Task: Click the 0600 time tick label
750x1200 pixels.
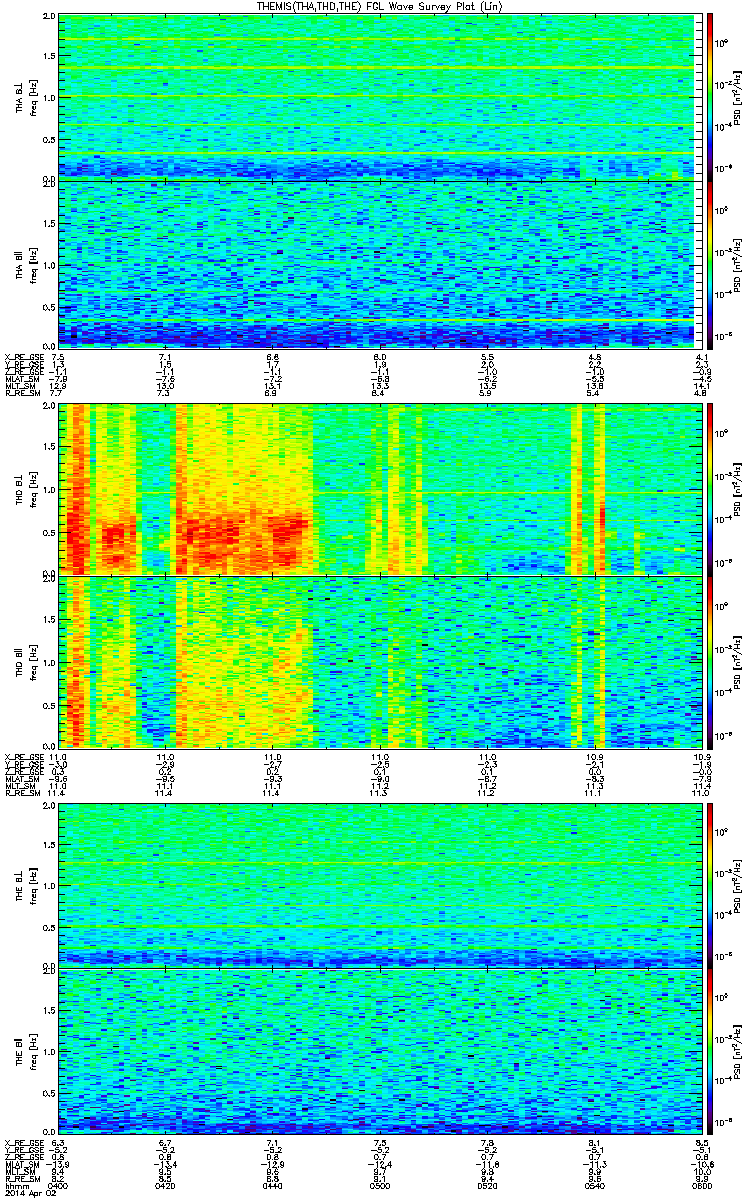Action: [x=700, y=1186]
